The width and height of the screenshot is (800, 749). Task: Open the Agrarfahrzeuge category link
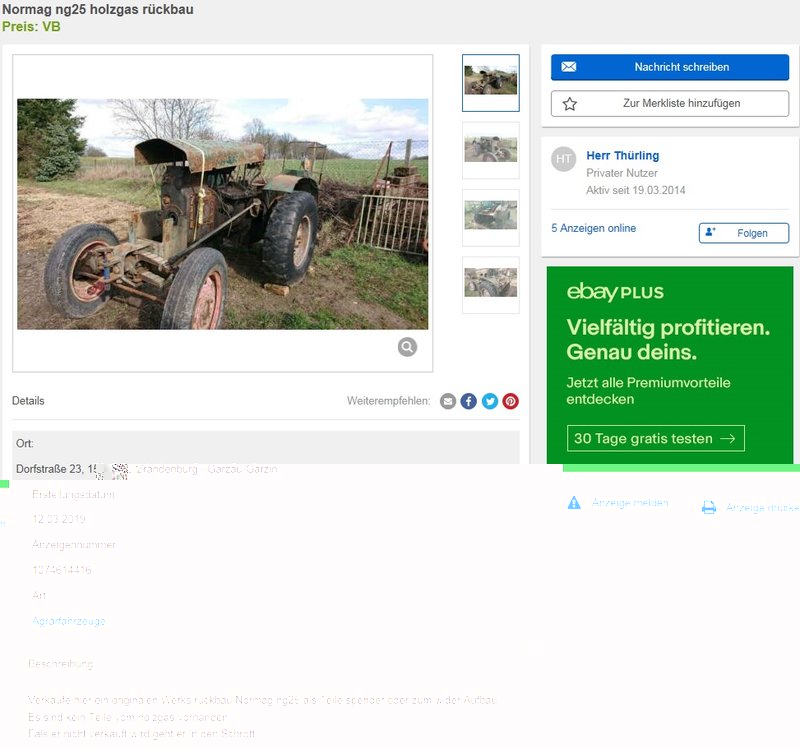pos(69,621)
